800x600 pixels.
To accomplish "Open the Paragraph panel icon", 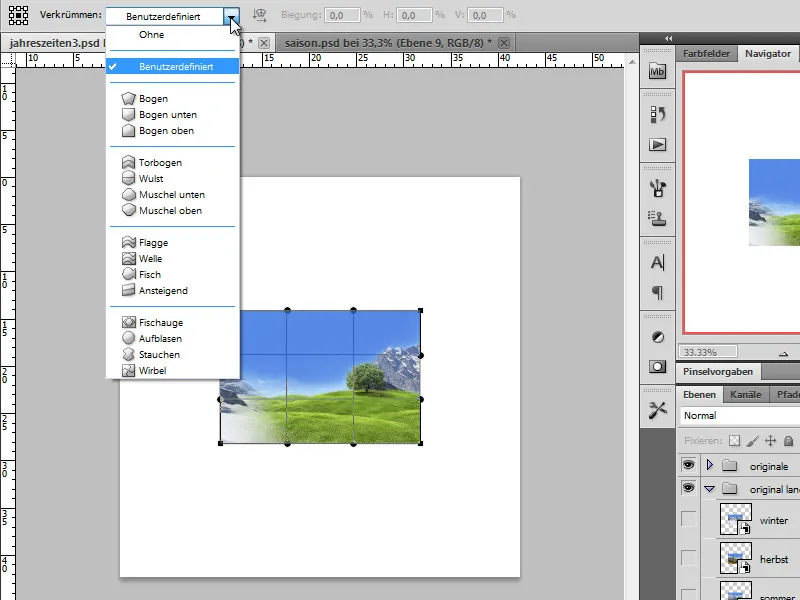I will (x=657, y=292).
